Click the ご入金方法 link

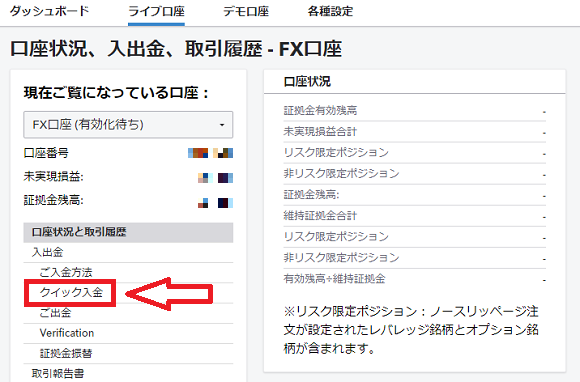tap(66, 273)
